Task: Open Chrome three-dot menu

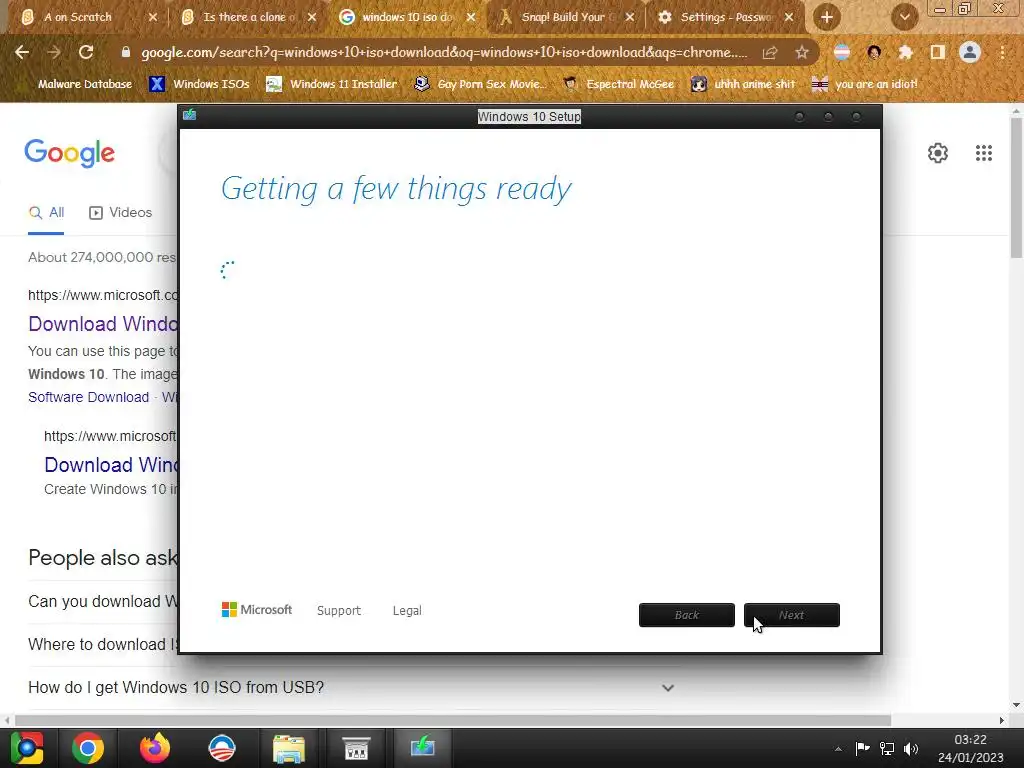Action: point(1002,52)
